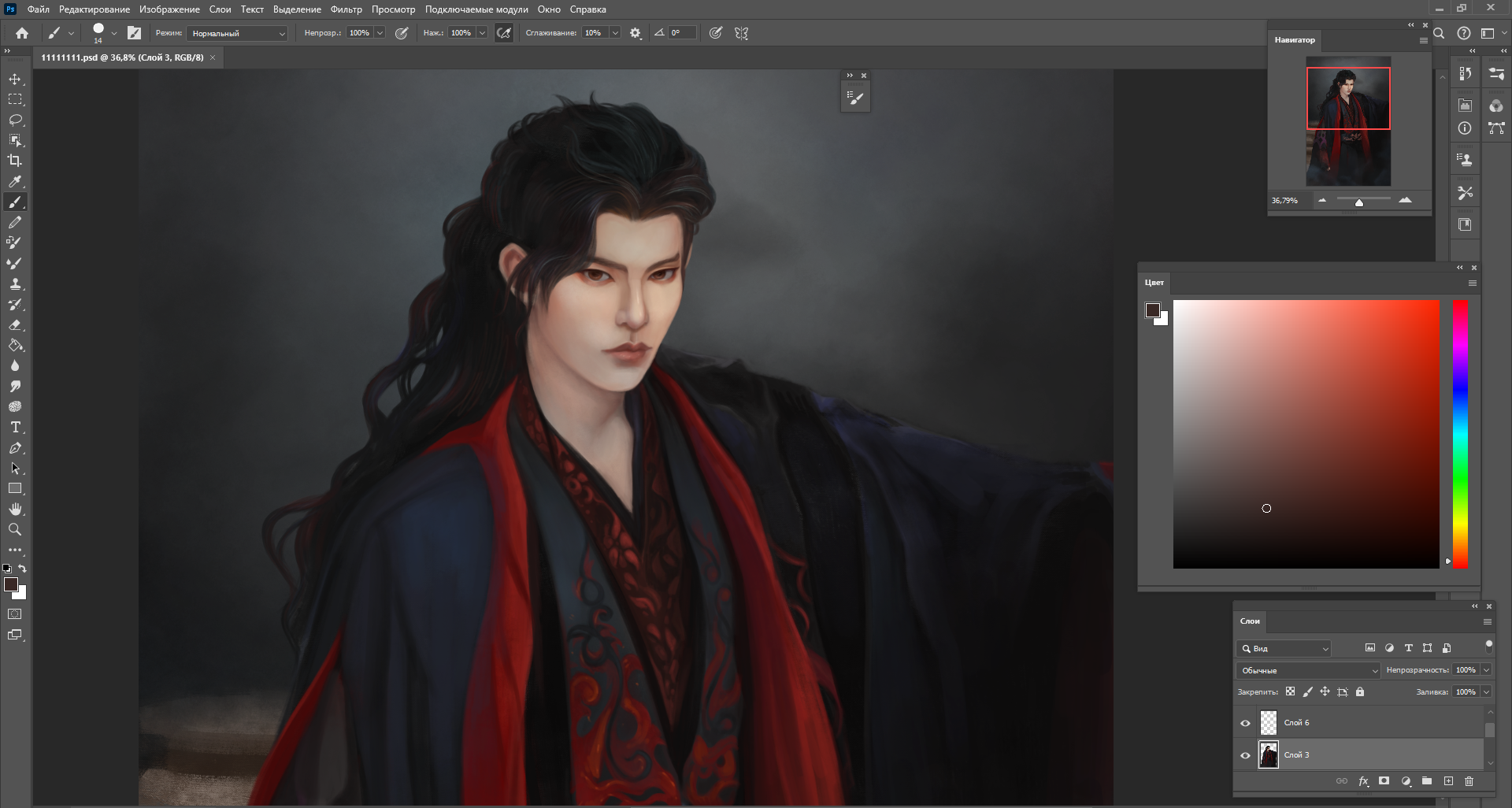
Task: Open smoothing options gear
Action: coord(636,33)
